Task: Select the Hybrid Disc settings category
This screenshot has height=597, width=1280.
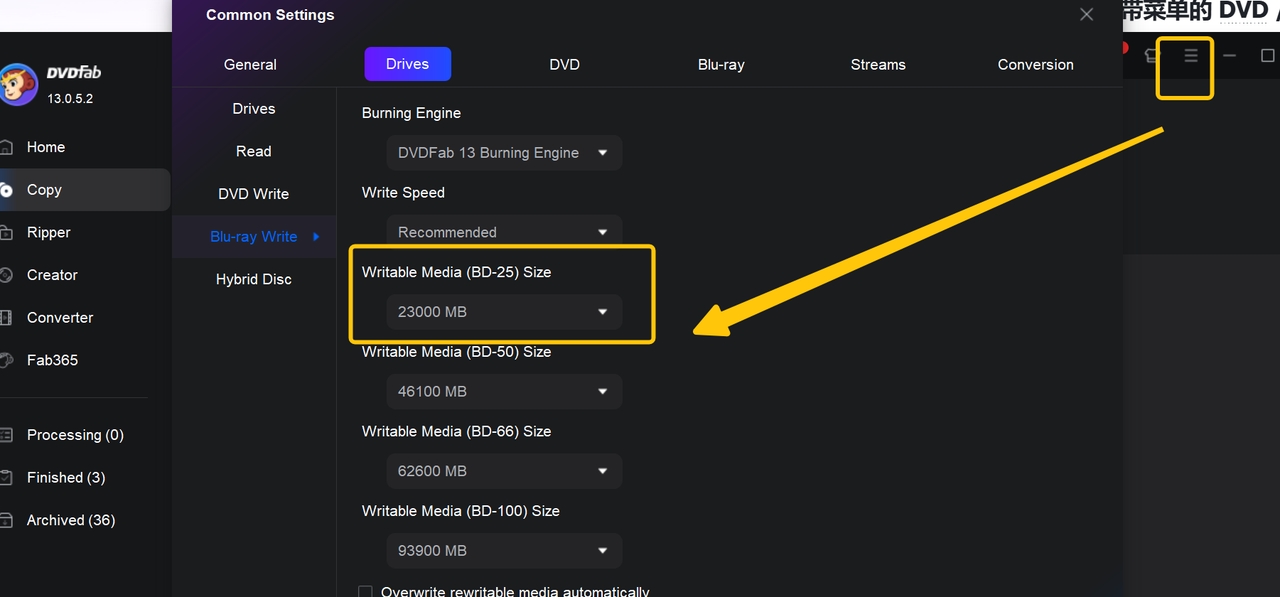Action: (x=254, y=279)
